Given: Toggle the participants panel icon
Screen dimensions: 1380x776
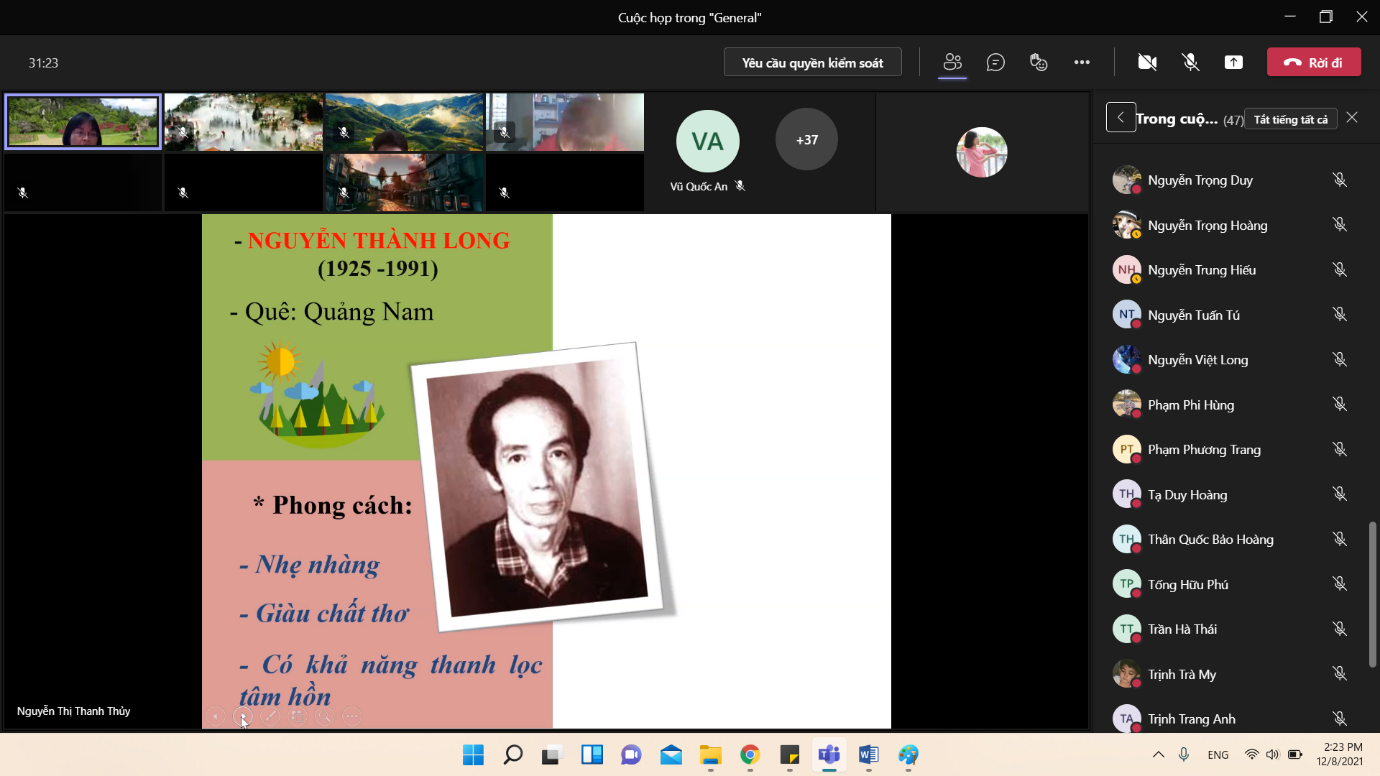Looking at the screenshot, I should coord(952,62).
